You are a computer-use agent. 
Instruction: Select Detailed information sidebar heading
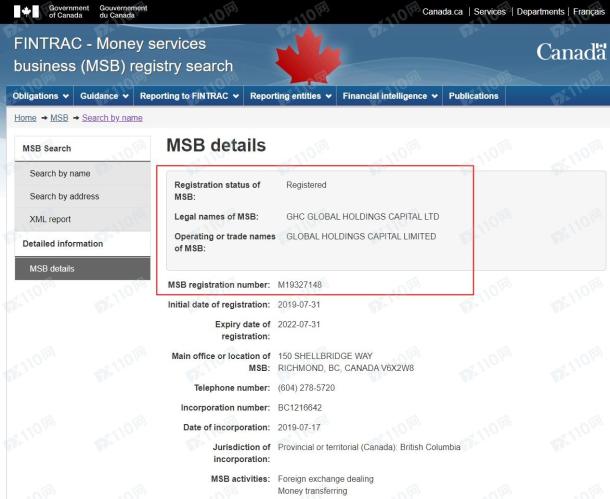[82, 244]
